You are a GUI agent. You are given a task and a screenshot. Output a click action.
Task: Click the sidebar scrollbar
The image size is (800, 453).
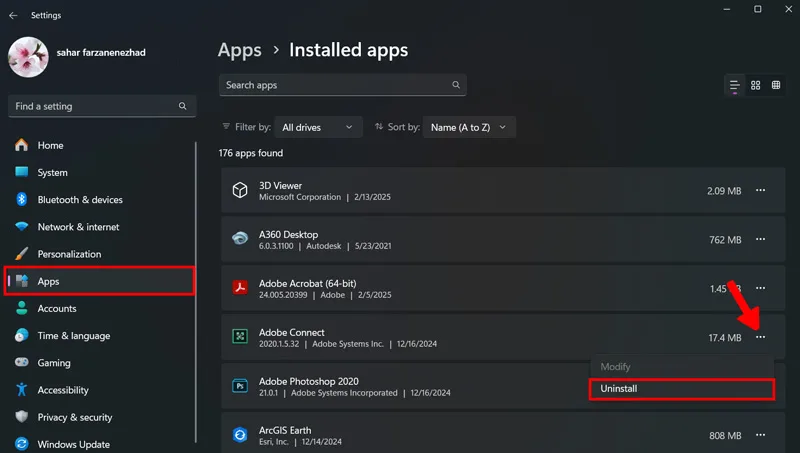(x=196, y=293)
